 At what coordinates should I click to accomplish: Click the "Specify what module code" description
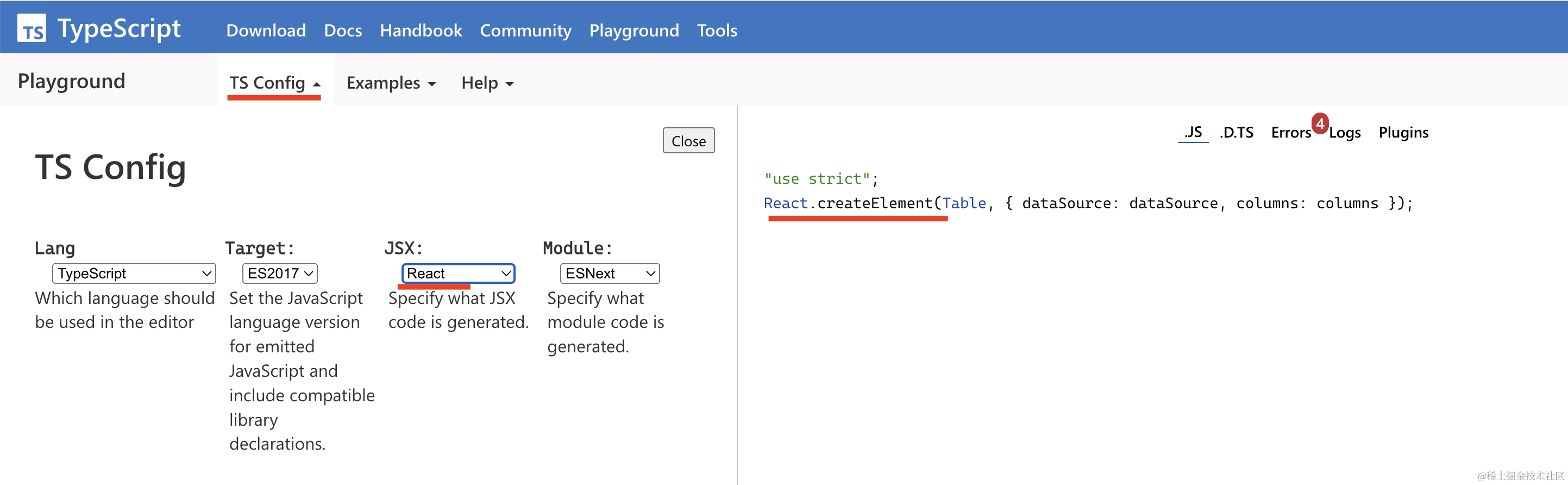pos(606,322)
